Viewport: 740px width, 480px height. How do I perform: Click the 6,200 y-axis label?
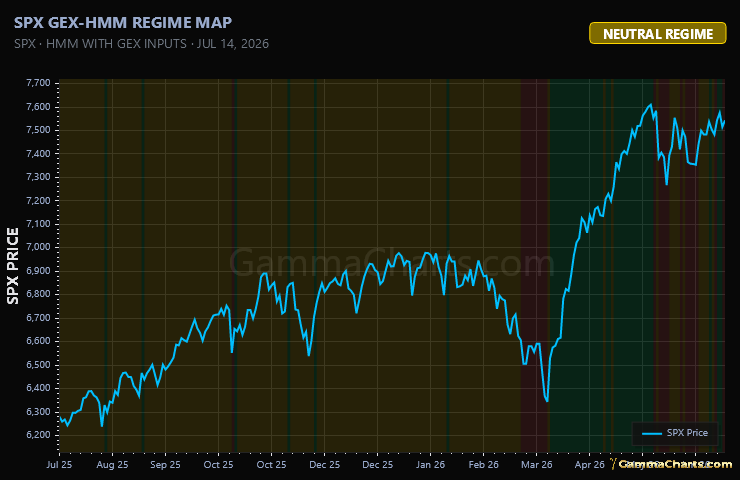[x=38, y=435]
